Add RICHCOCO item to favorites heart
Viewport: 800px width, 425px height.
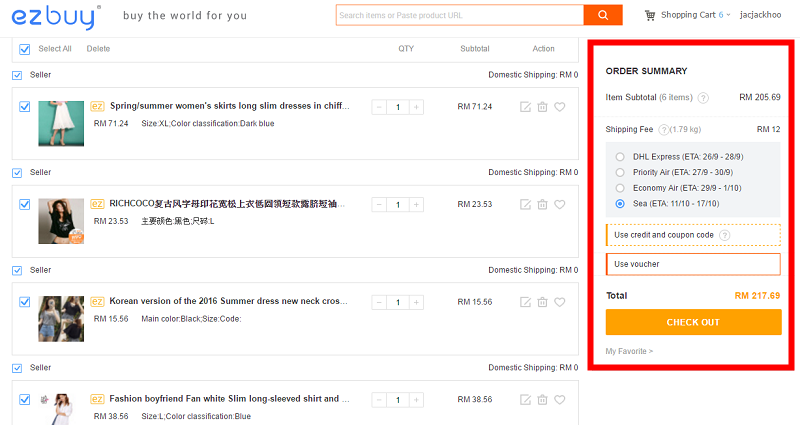coord(560,204)
